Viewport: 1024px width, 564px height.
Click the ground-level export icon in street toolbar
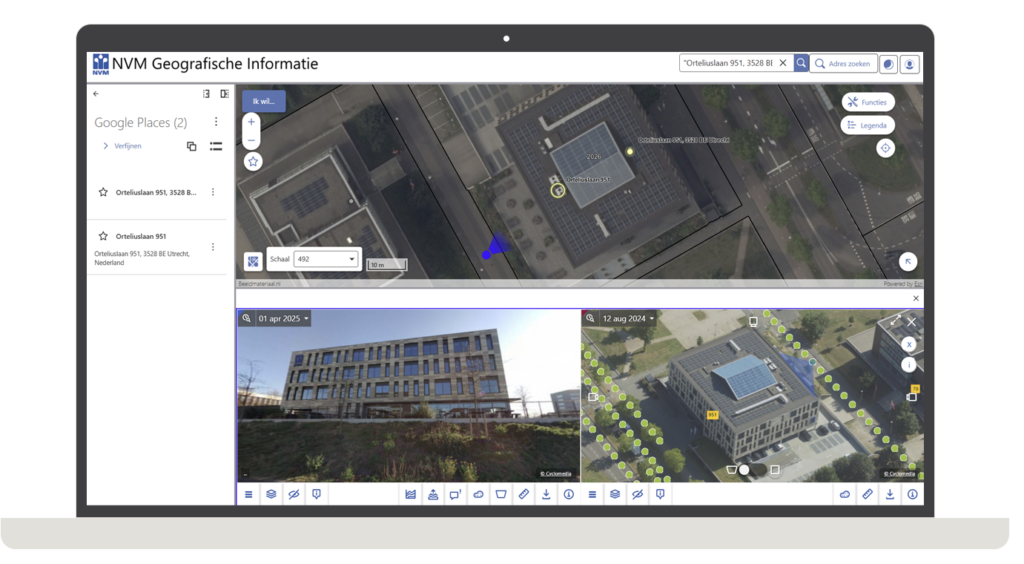pos(433,495)
